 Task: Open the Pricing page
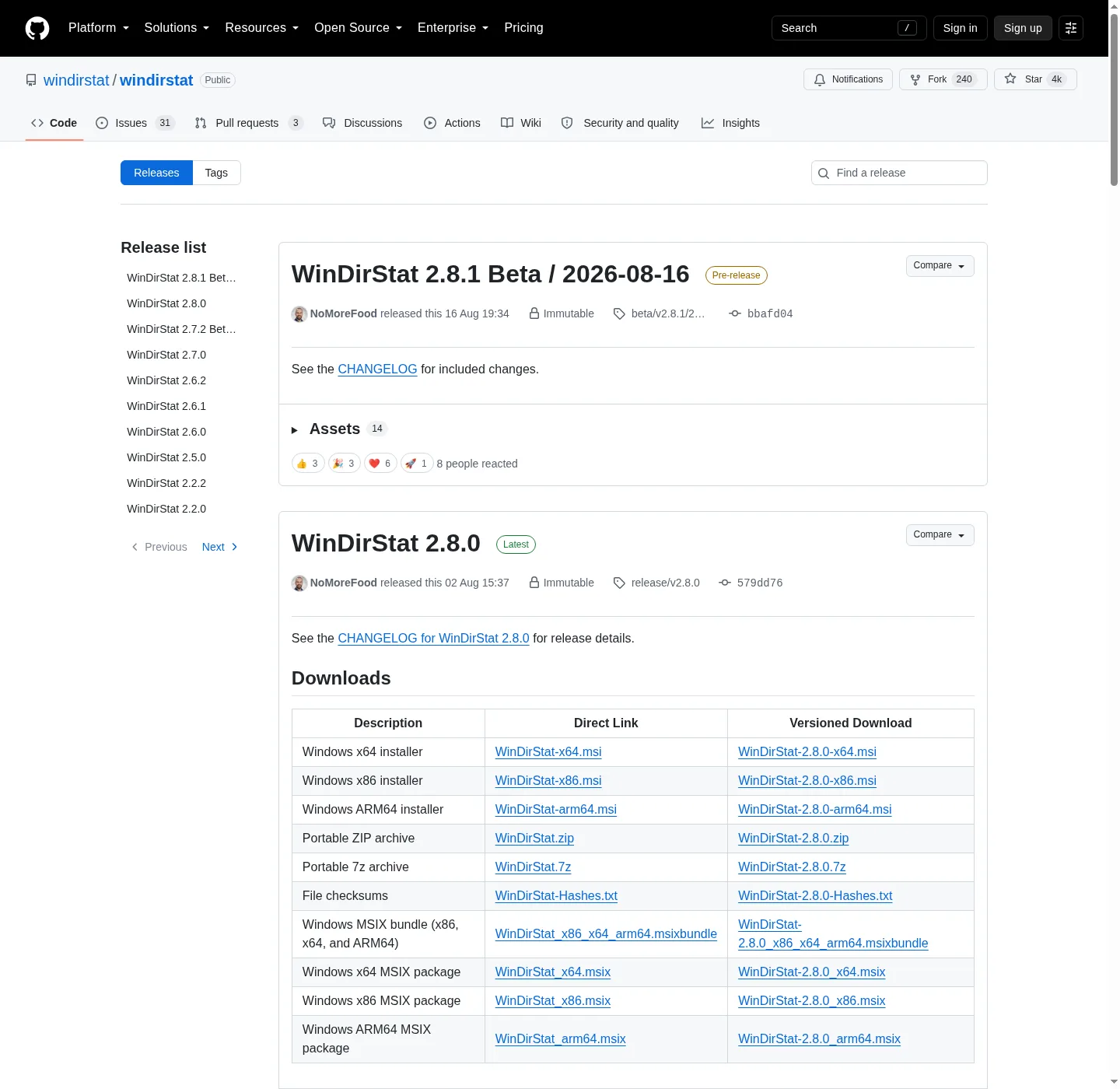coord(523,28)
